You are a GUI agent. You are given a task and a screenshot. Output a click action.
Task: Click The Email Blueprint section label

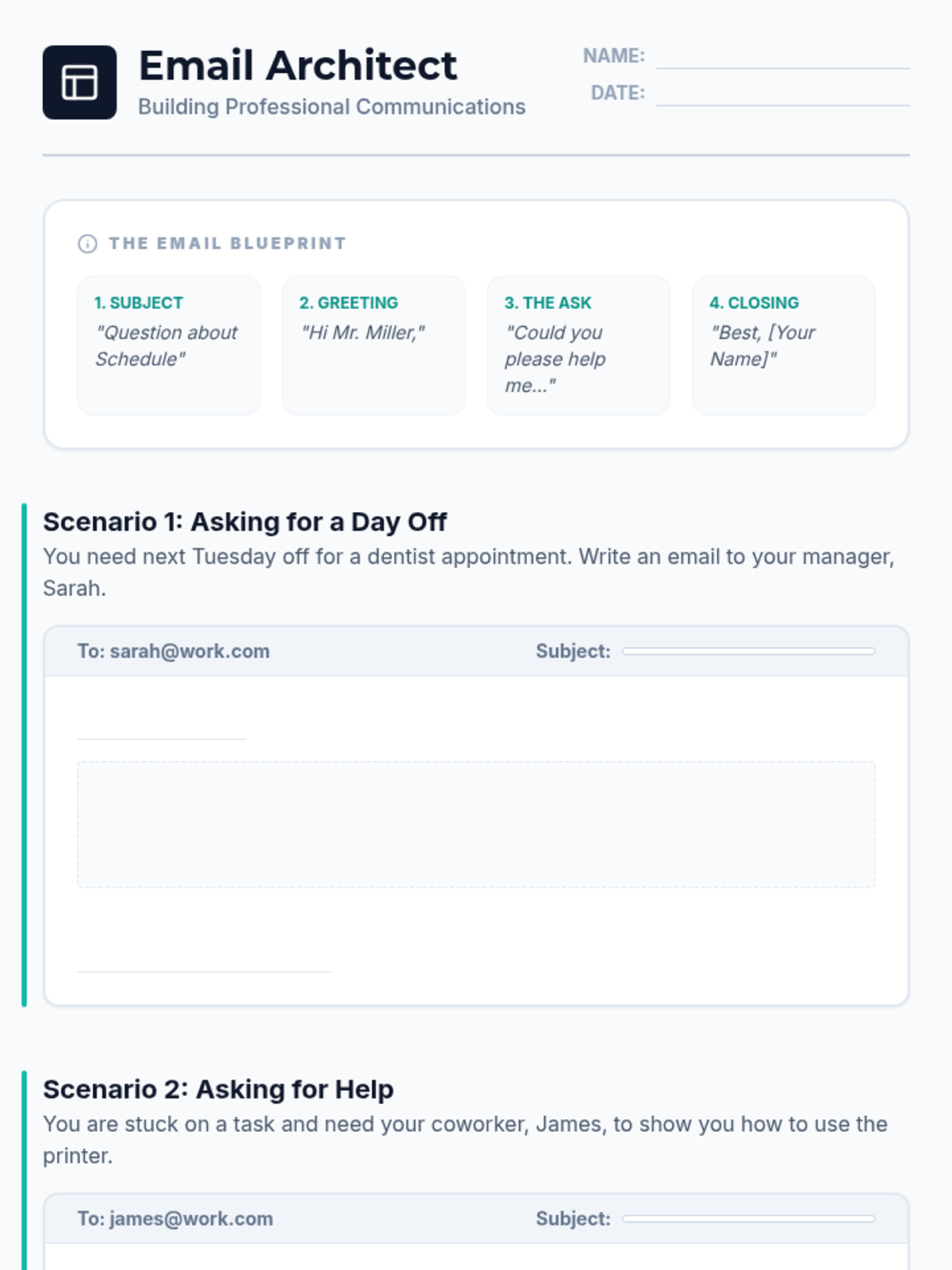pyautogui.click(x=228, y=244)
